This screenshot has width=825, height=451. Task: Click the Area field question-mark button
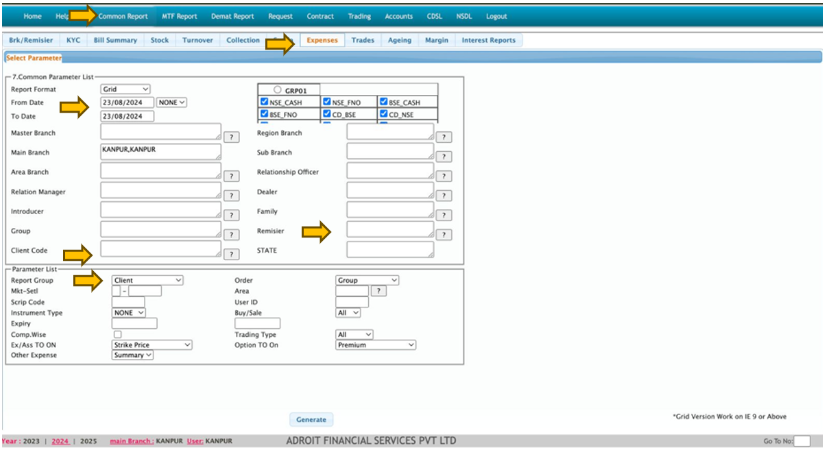[378, 291]
